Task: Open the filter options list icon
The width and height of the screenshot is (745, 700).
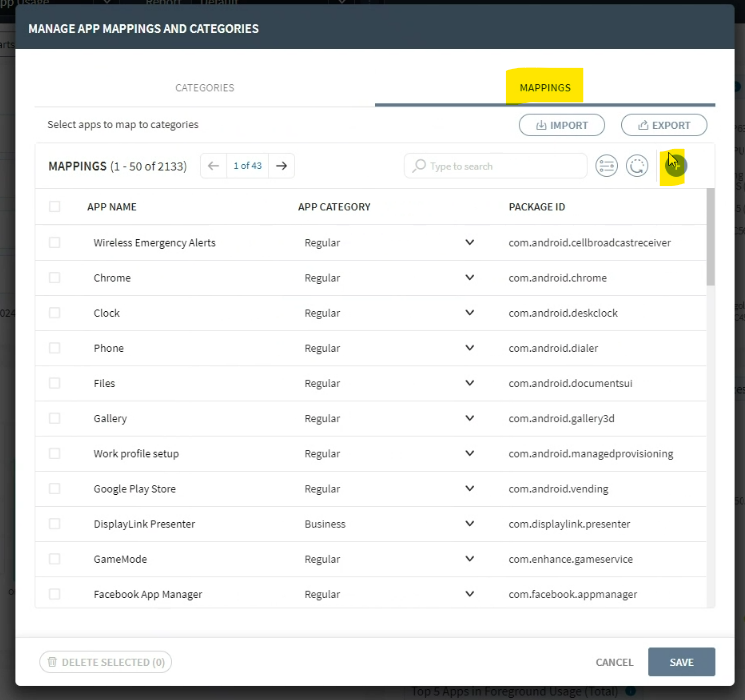Action: click(x=606, y=166)
